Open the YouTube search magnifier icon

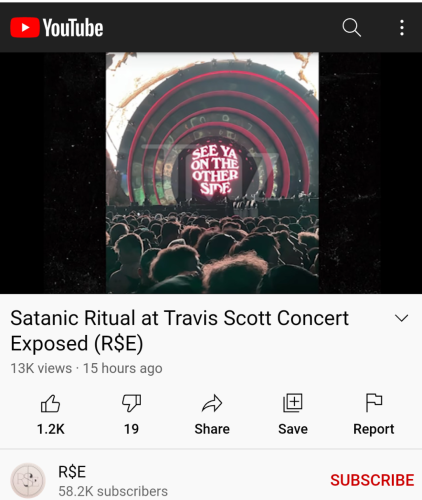[352, 27]
